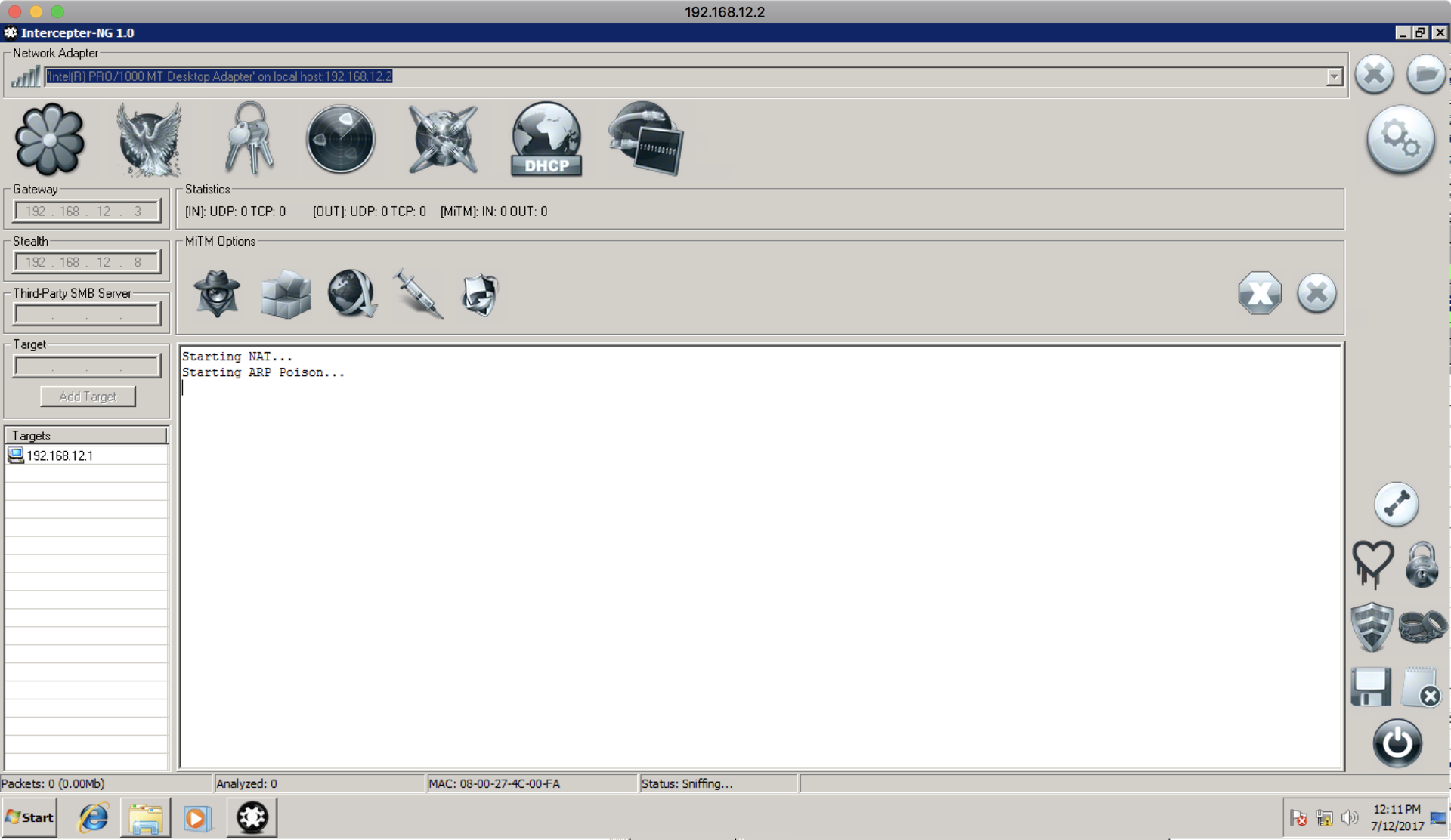Click the rings icon on right panel
The width and height of the screenshot is (1451, 840).
point(1422,626)
